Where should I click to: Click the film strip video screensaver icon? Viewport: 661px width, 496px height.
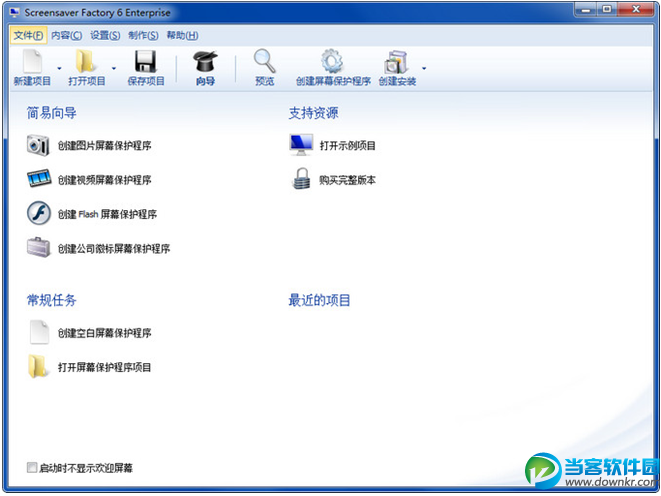click(39, 179)
